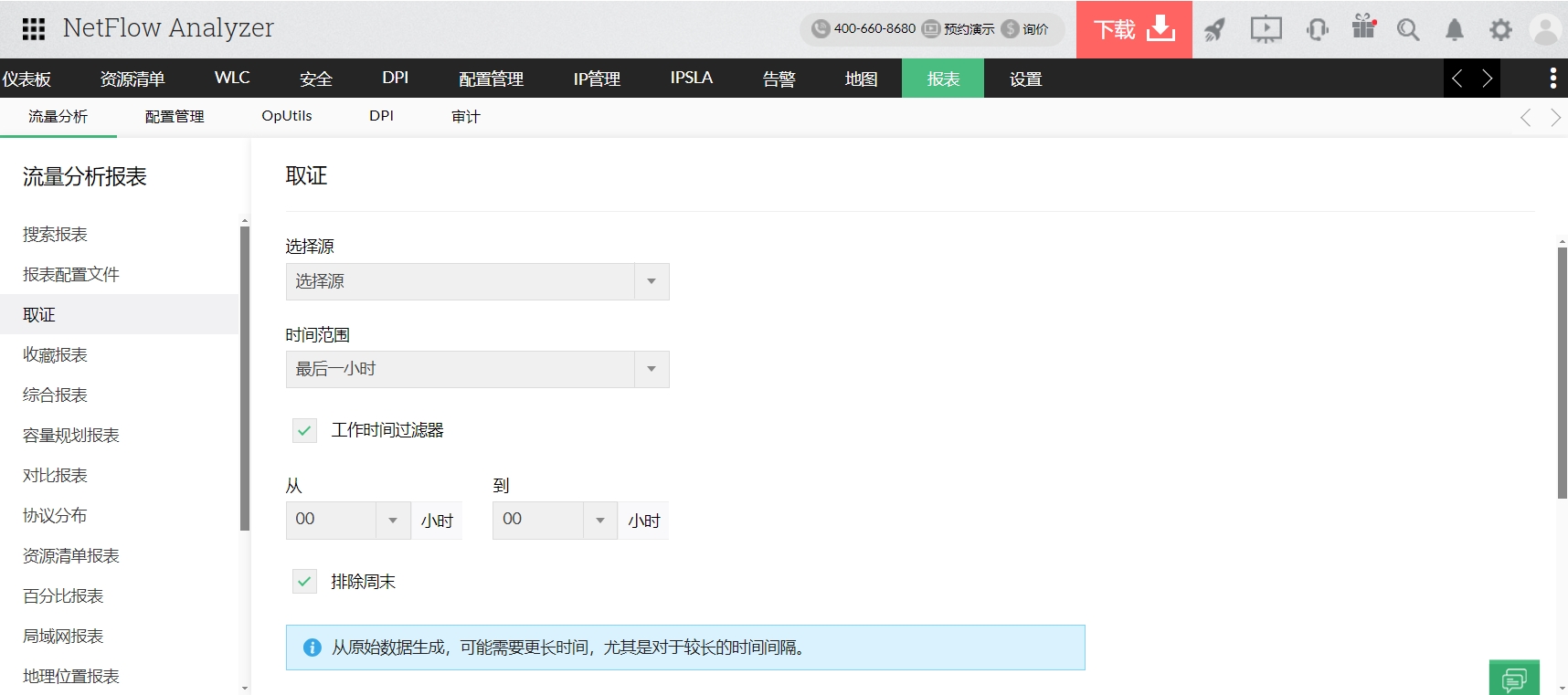This screenshot has height=695, width=1568.
Task: Switch to the OpUtils sub-tab
Action: (287, 117)
